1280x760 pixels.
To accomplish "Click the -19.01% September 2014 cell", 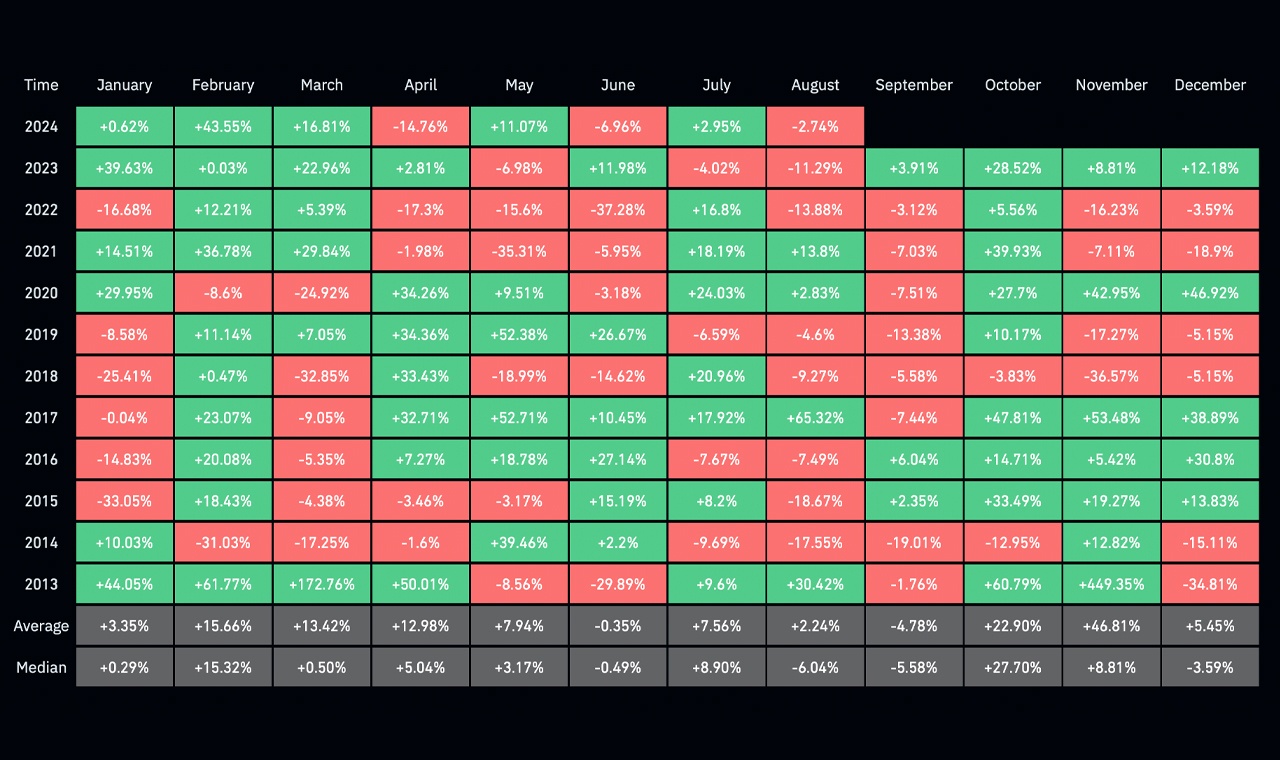I will tap(914, 543).
